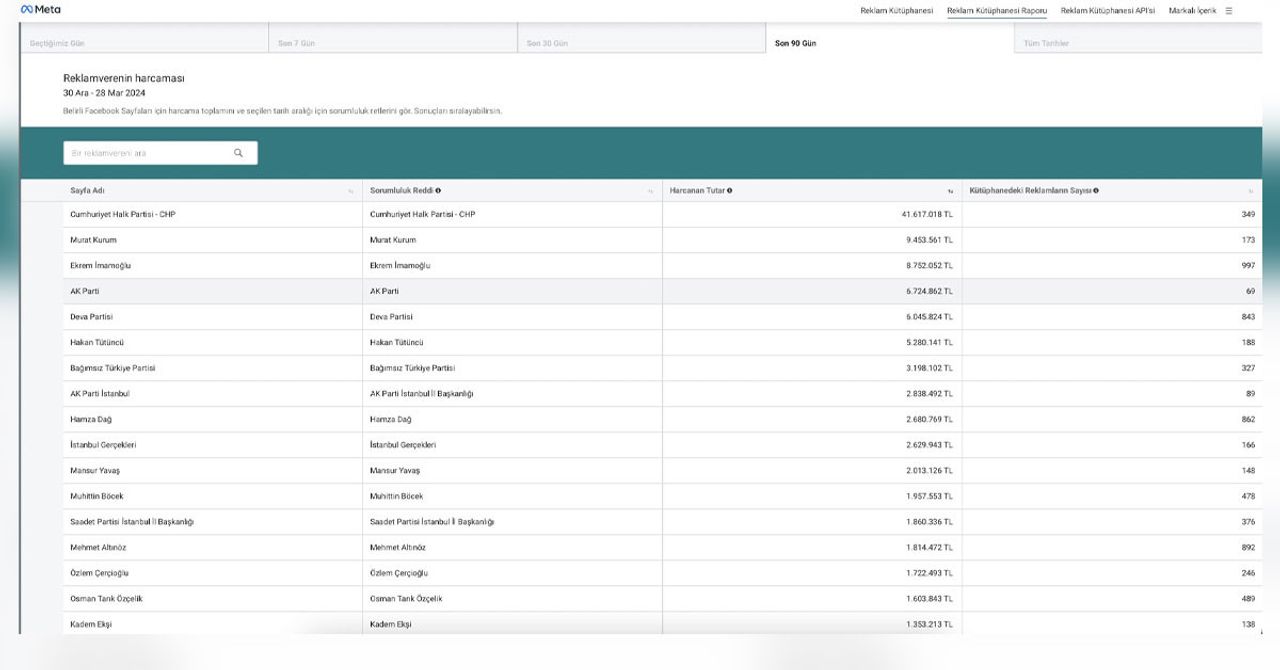Open the hamburger menu icon
The height and width of the screenshot is (670, 1280).
1228,11
